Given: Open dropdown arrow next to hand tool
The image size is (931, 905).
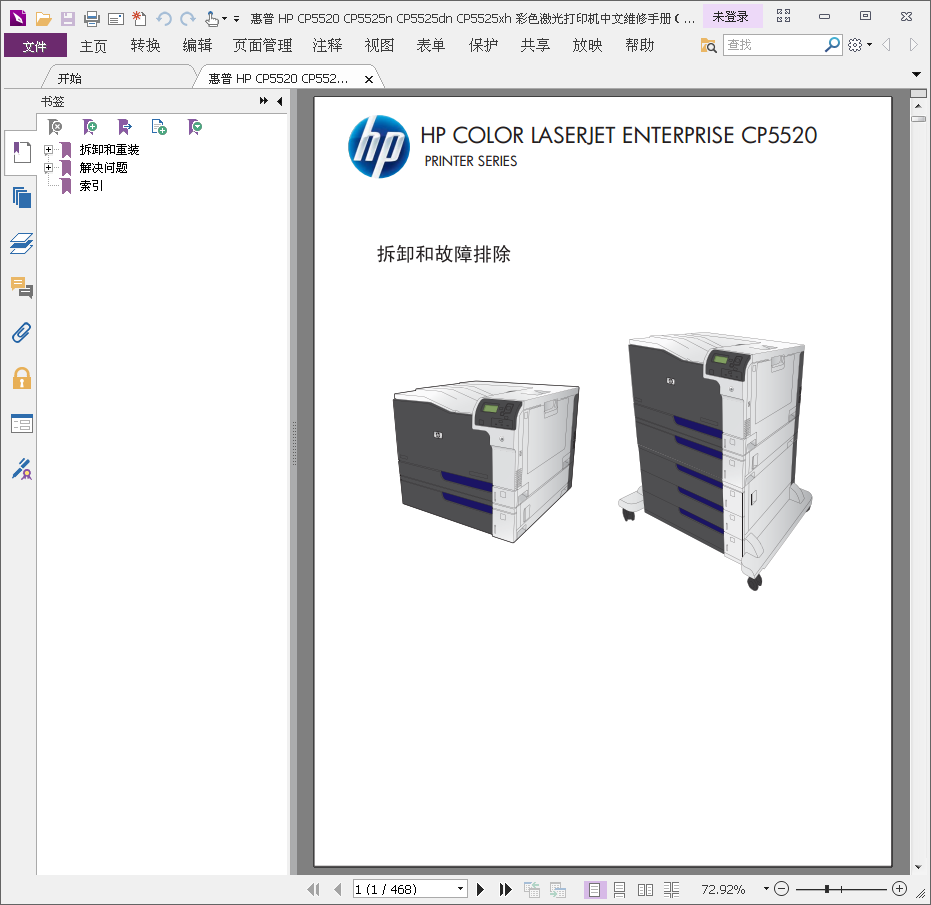Looking at the screenshot, I should coord(224,19).
